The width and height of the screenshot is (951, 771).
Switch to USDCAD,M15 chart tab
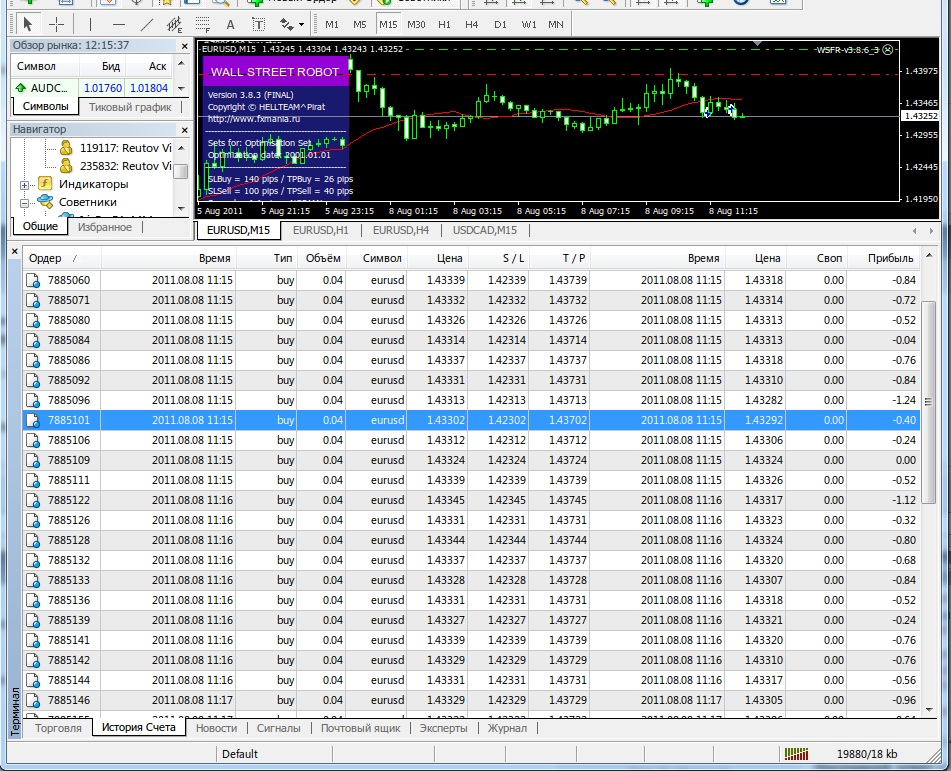[485, 230]
